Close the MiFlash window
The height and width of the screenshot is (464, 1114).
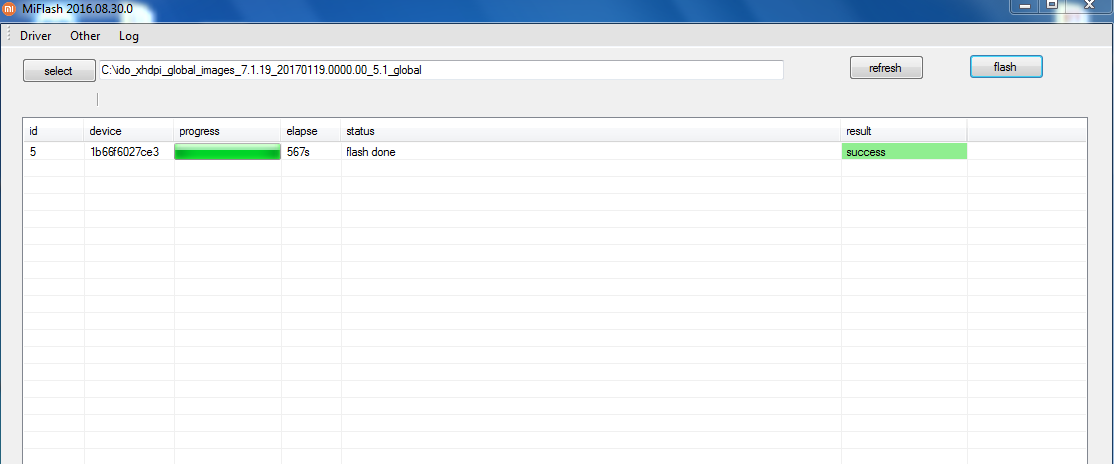tap(1090, 4)
